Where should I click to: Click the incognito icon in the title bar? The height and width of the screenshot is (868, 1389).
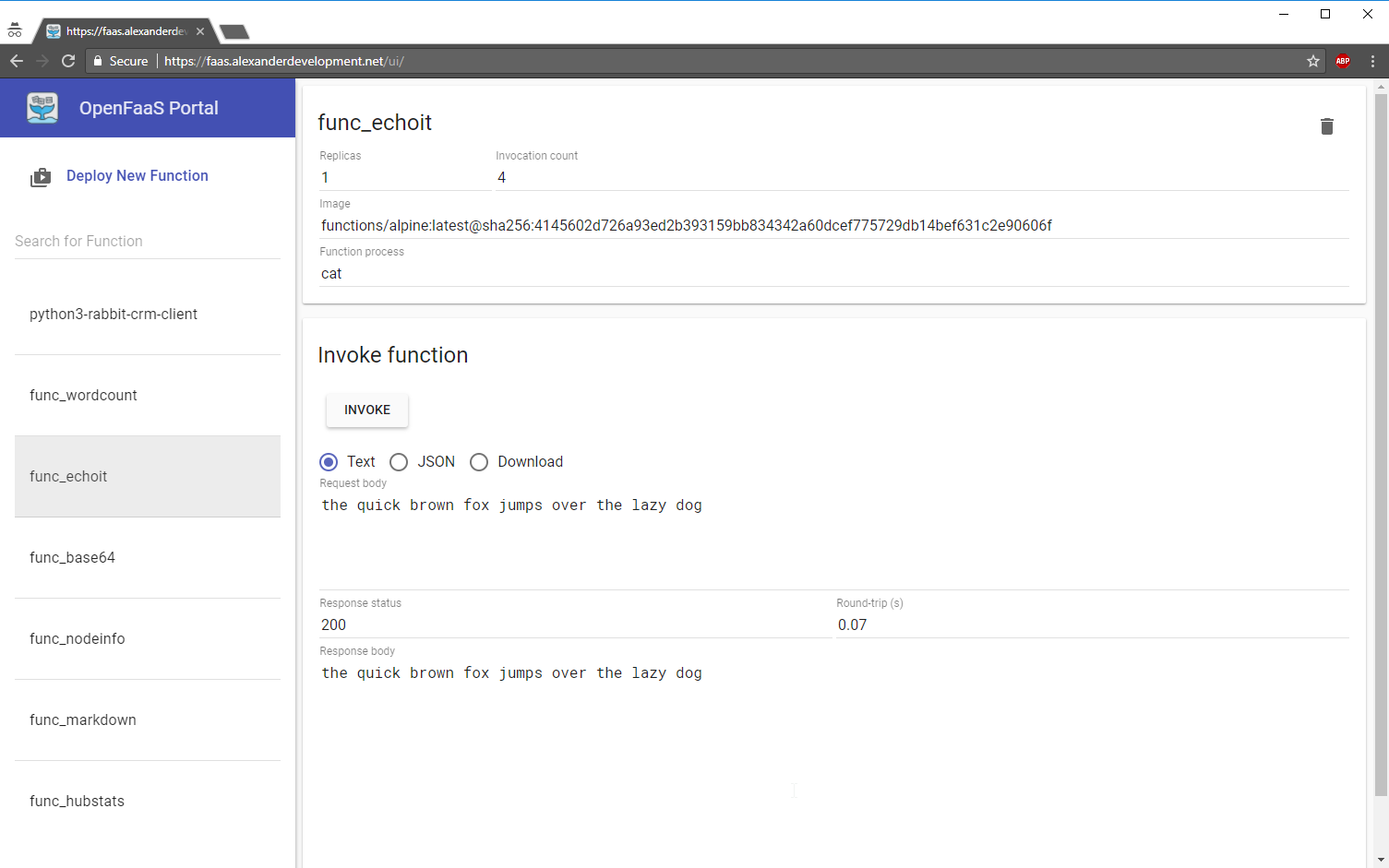click(x=15, y=30)
